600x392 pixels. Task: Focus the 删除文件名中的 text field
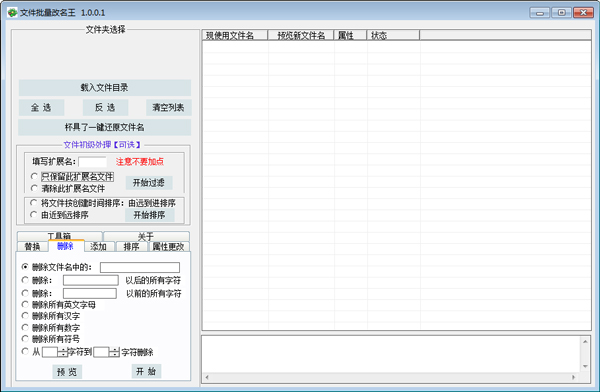[x=140, y=267]
